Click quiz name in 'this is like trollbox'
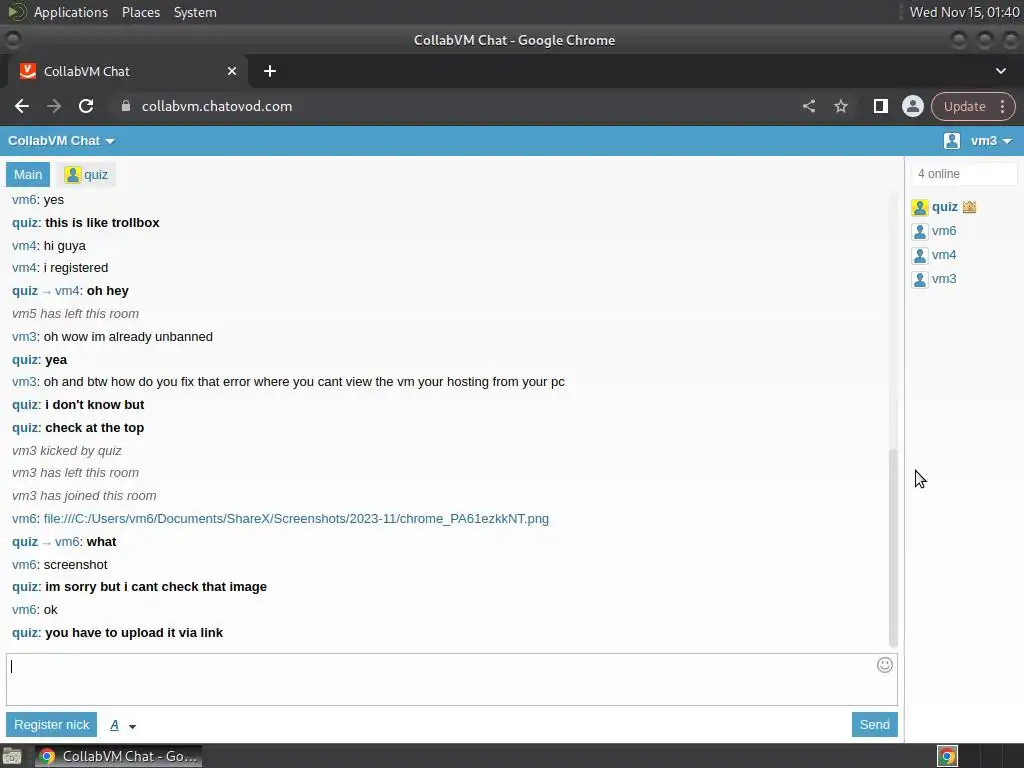The image size is (1024, 768). point(25,223)
